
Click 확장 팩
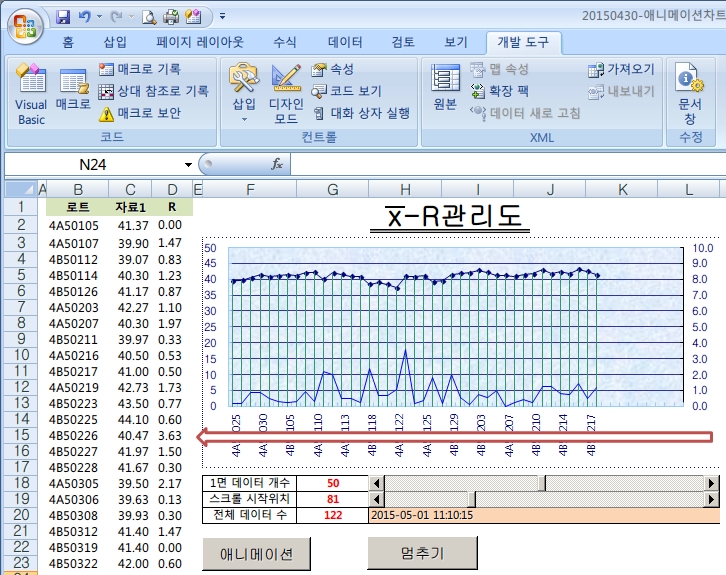point(500,91)
